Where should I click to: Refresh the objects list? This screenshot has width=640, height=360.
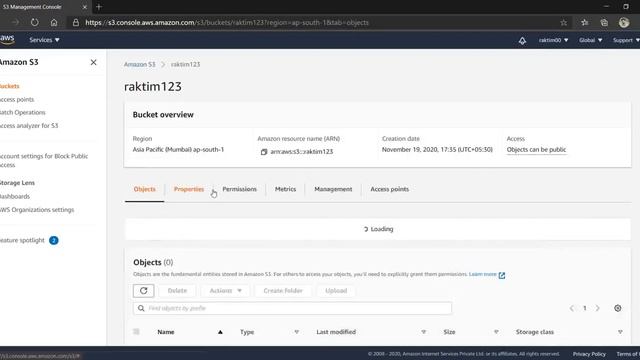pyautogui.click(x=144, y=291)
